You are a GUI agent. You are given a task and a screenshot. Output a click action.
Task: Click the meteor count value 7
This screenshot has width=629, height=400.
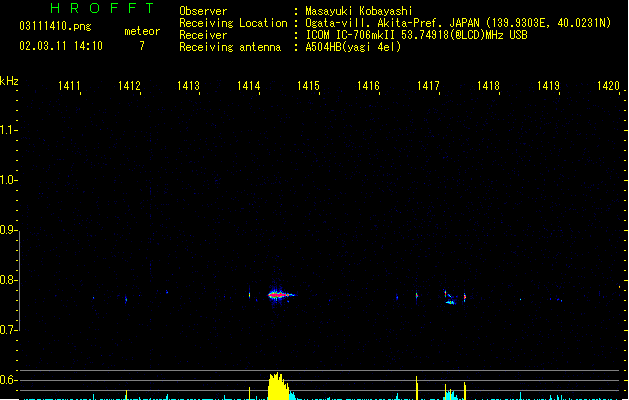142,46
